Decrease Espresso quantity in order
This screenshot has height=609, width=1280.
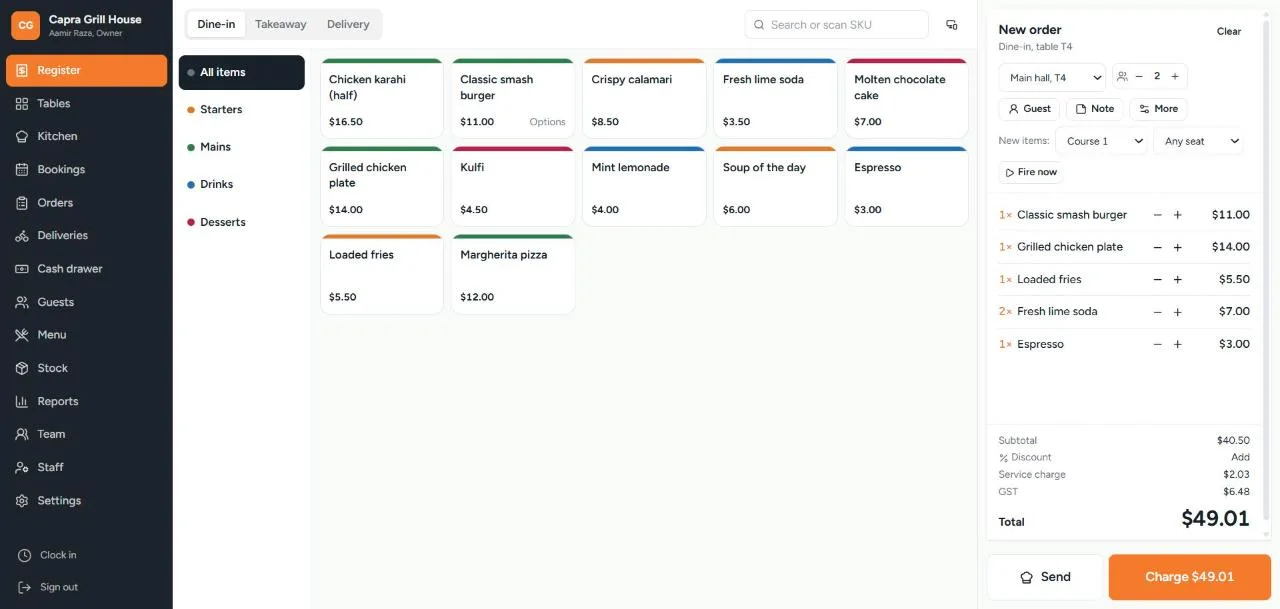coord(1158,344)
